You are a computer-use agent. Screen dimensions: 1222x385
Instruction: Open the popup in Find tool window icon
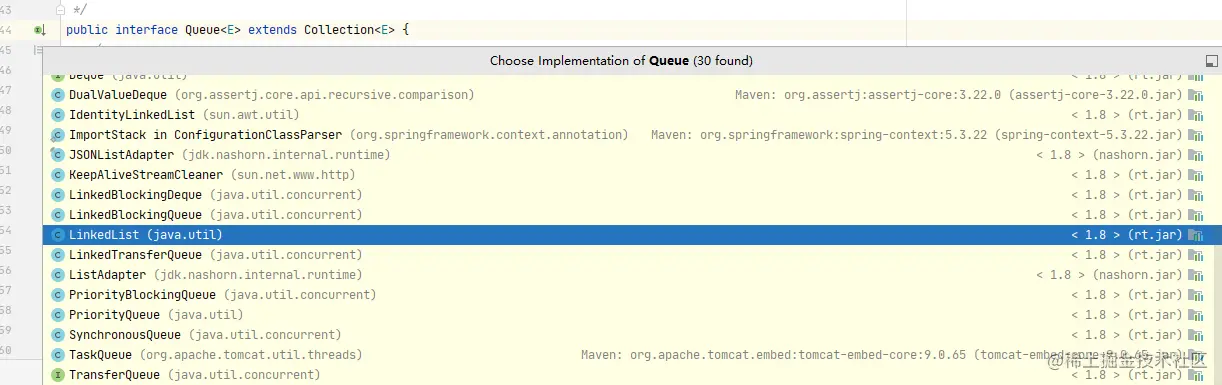(1212, 61)
